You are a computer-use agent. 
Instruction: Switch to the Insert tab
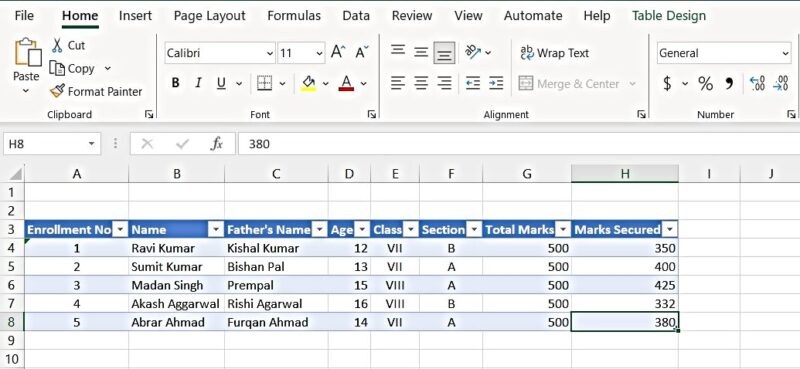[135, 16]
